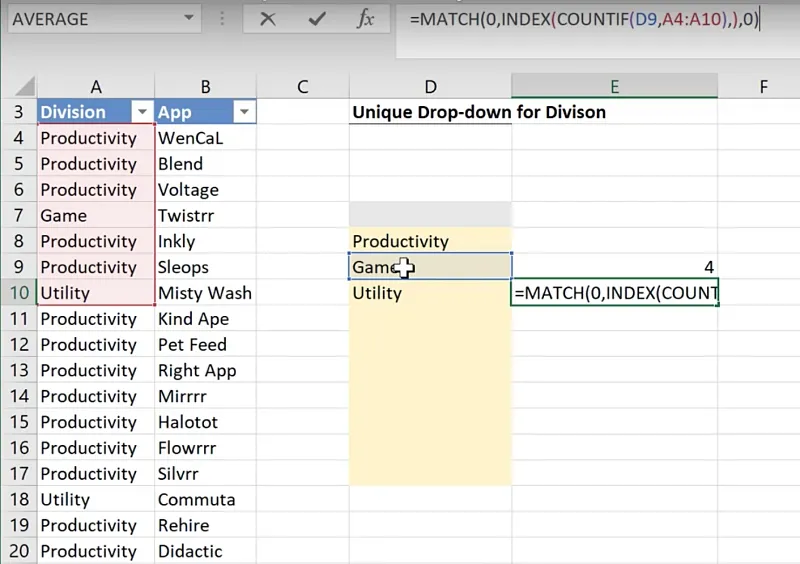Select column F header

click(x=762, y=87)
